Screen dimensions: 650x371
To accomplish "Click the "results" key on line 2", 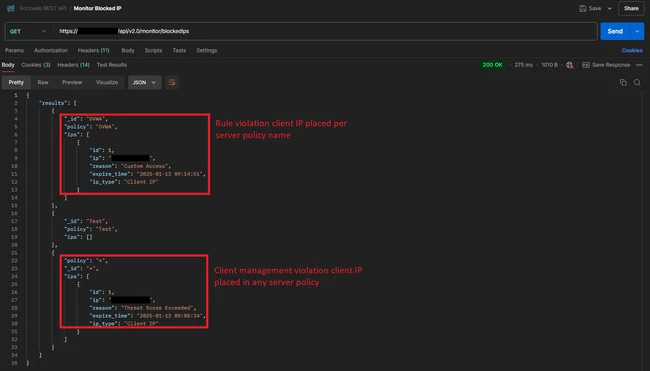I will (x=53, y=103).
